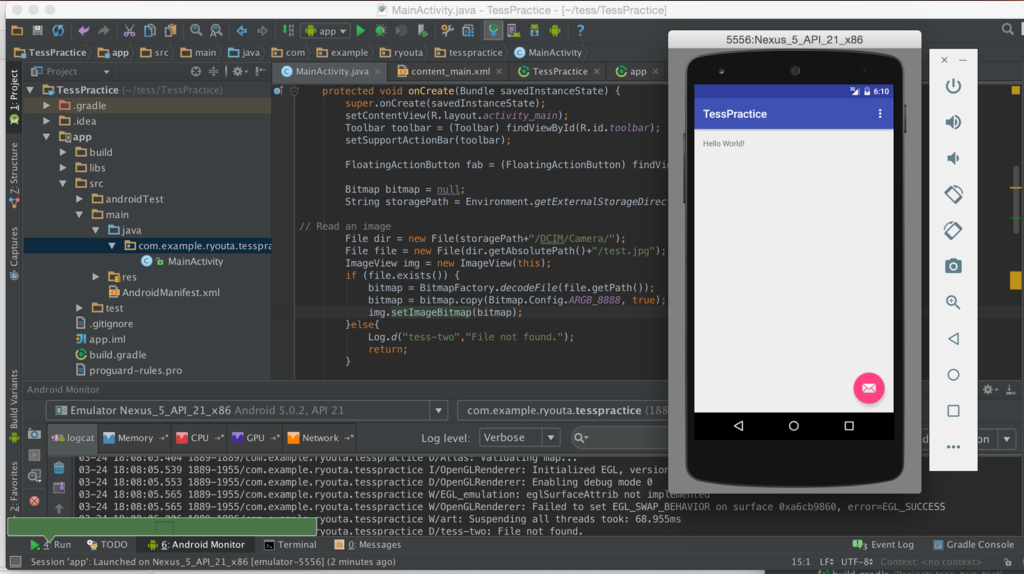Click emulator sidebar back triangle
The image size is (1024, 574).
(953, 338)
